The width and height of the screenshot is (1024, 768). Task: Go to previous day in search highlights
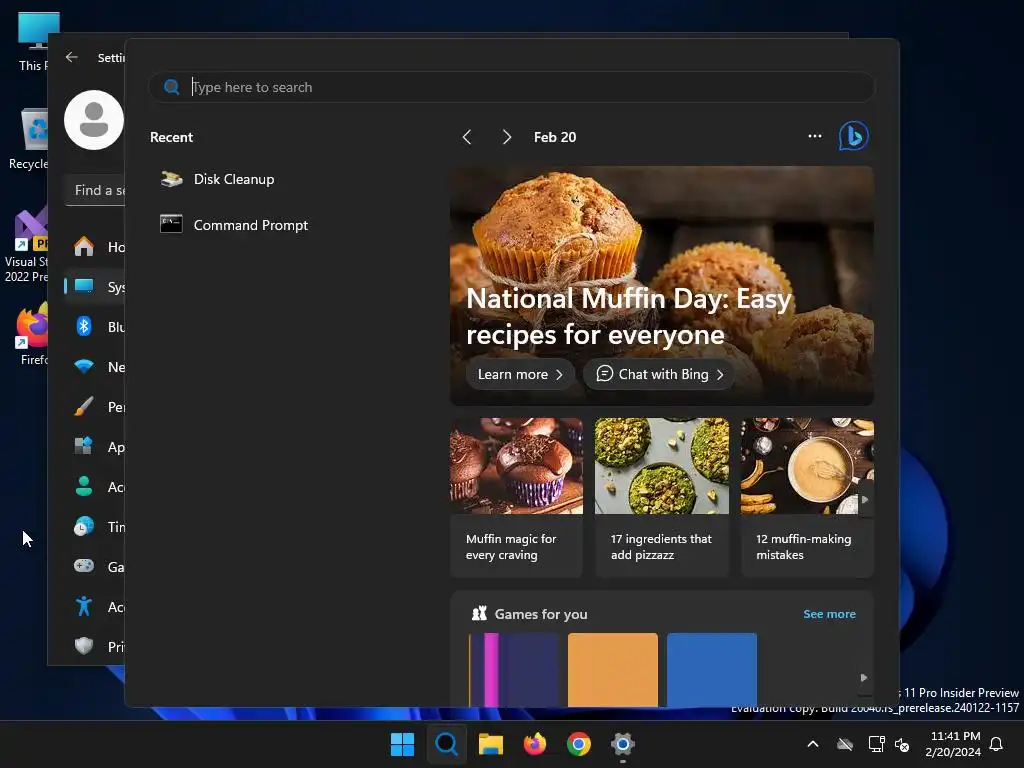[466, 137]
